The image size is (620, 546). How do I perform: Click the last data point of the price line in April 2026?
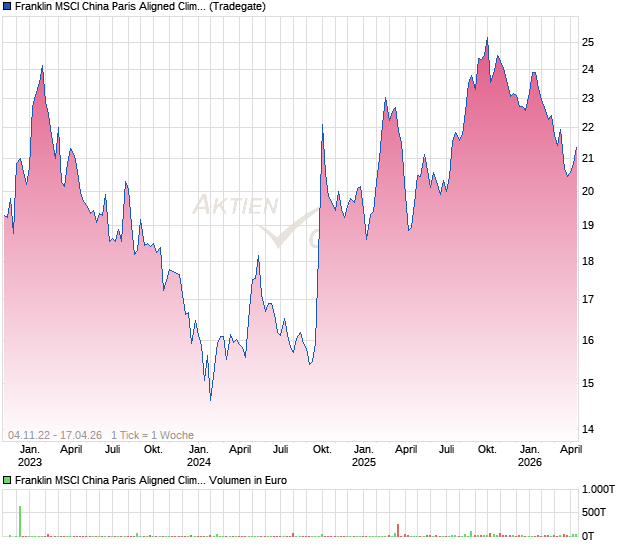point(577,148)
